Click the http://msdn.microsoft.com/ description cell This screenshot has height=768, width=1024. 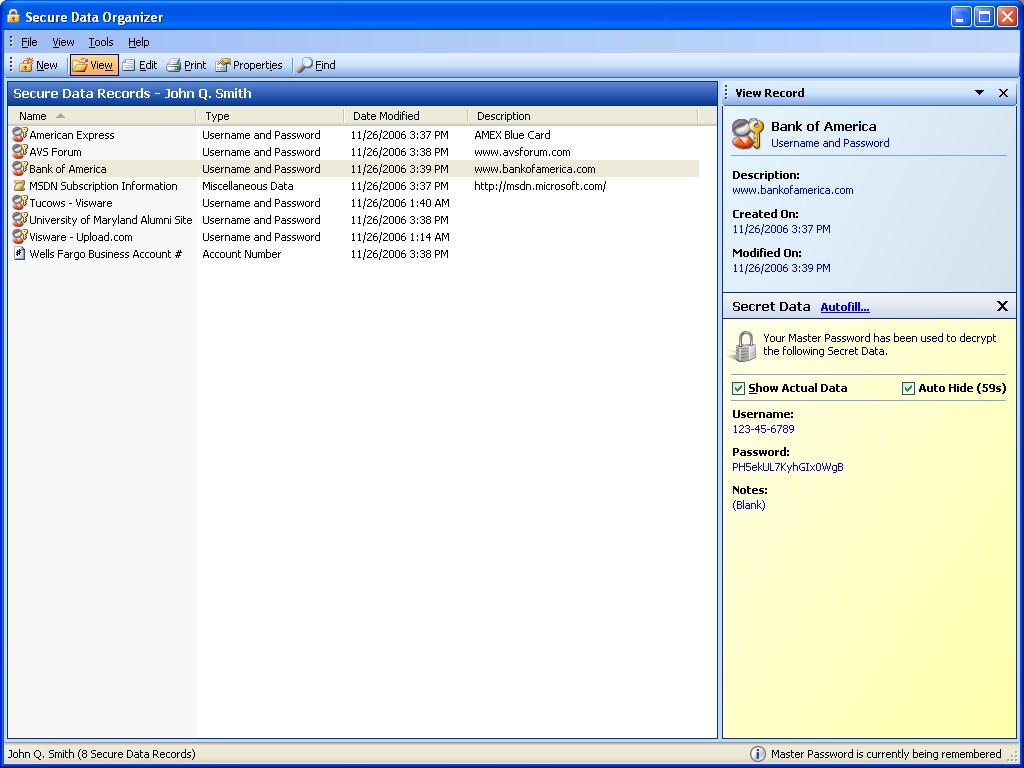pyautogui.click(x=540, y=185)
